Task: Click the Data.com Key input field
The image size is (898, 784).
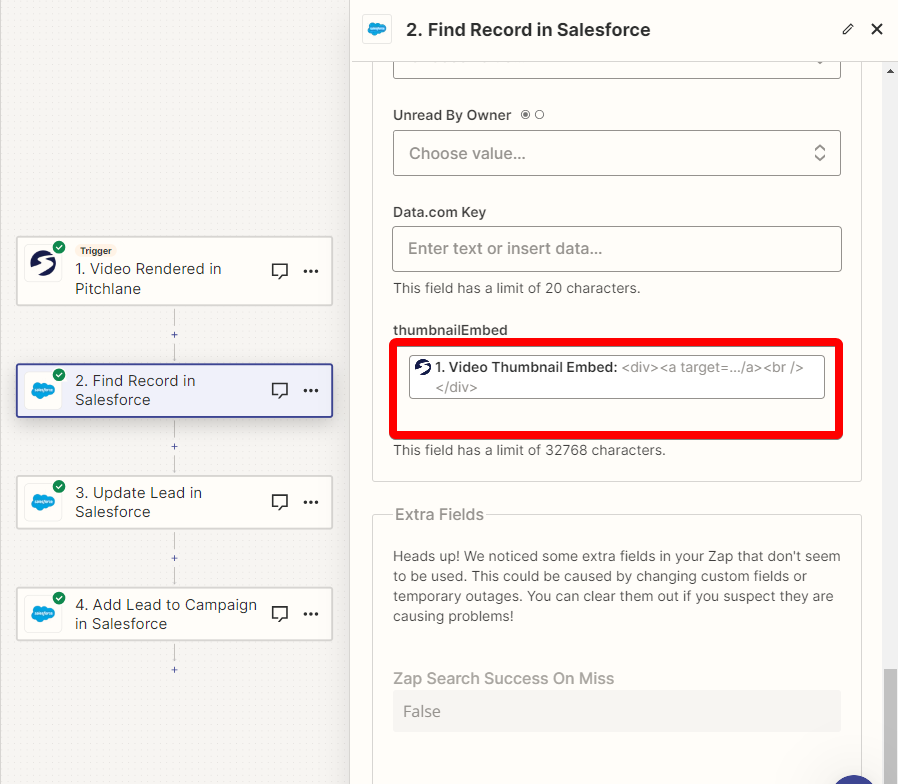Action: [617, 249]
